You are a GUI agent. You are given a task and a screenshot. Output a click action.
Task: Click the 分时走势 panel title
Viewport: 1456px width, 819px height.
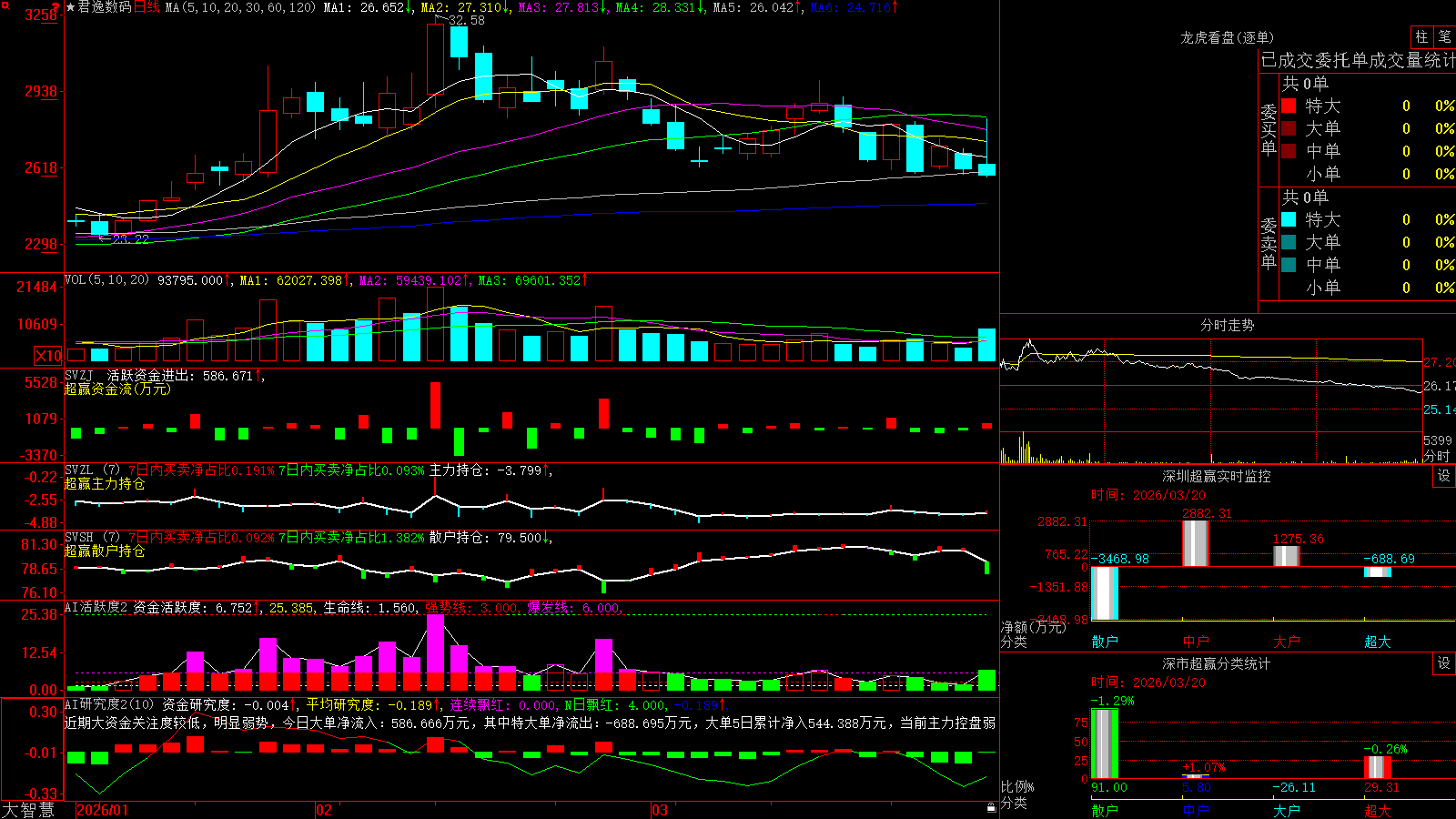coord(1228,325)
